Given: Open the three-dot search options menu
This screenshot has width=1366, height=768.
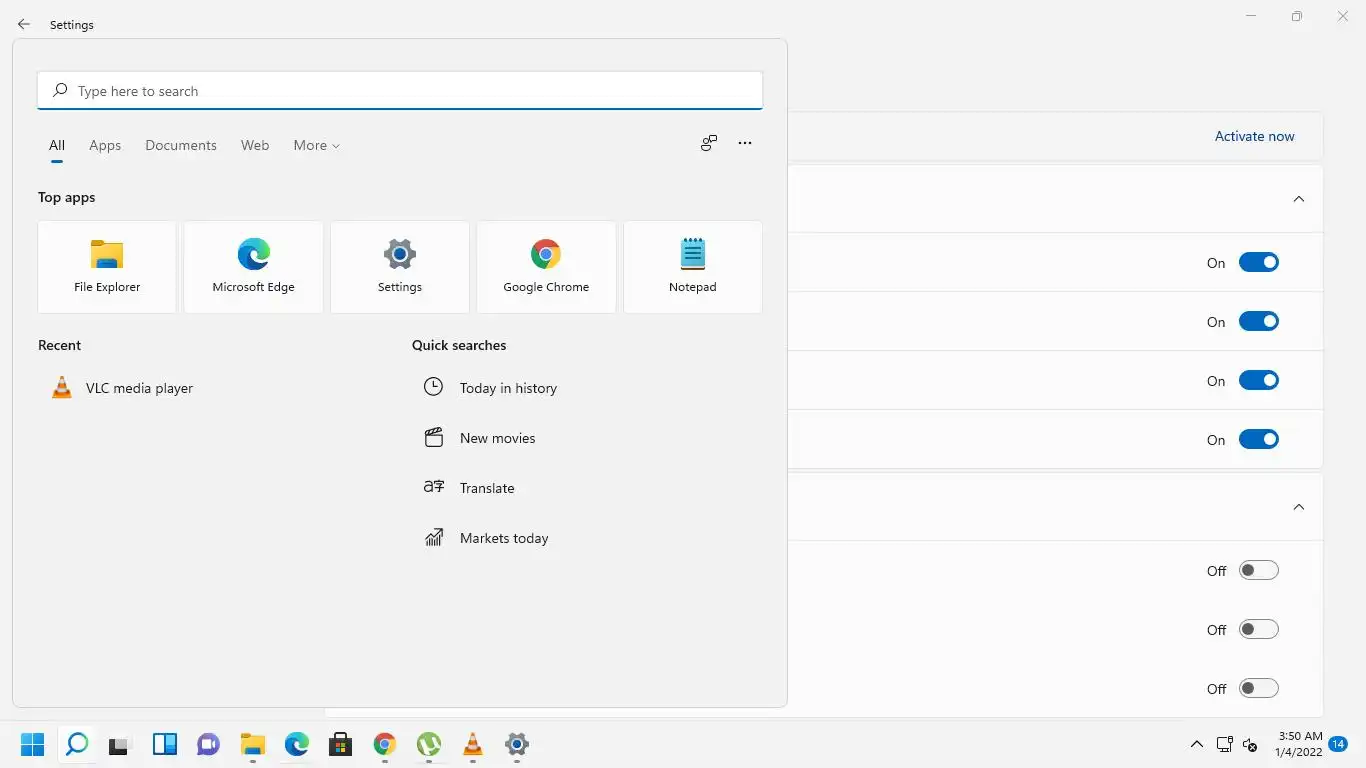Looking at the screenshot, I should coord(745,143).
